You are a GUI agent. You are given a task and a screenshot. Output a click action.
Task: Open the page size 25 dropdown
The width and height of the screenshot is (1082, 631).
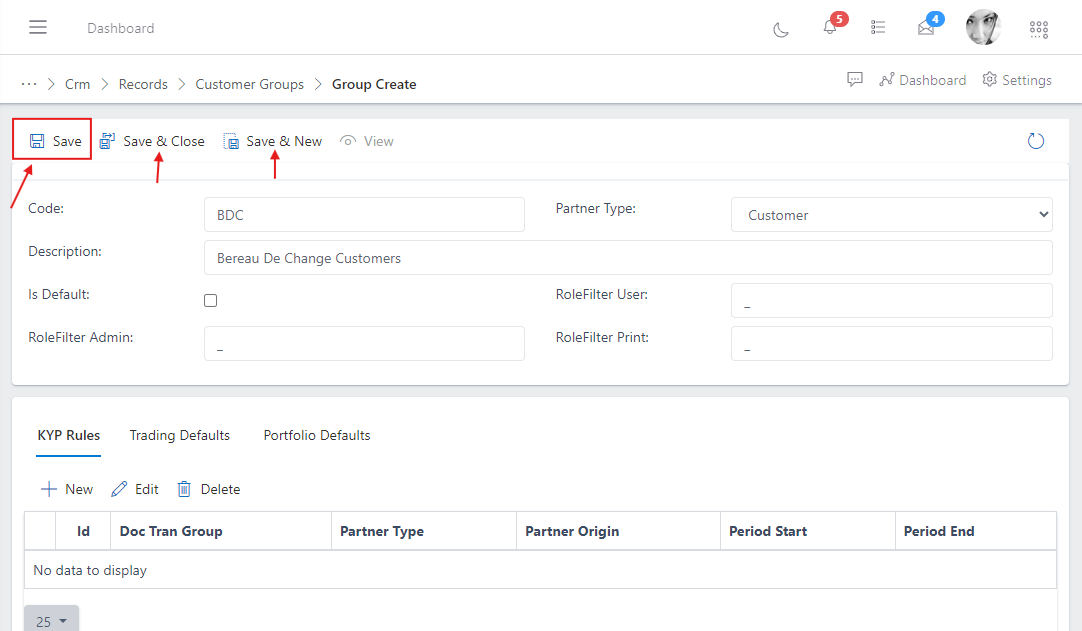coord(50,620)
